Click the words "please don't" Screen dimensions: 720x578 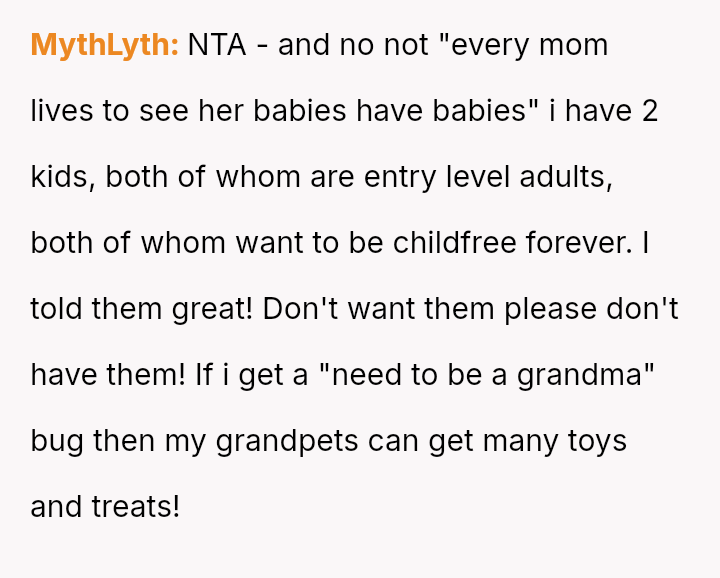click(591, 309)
